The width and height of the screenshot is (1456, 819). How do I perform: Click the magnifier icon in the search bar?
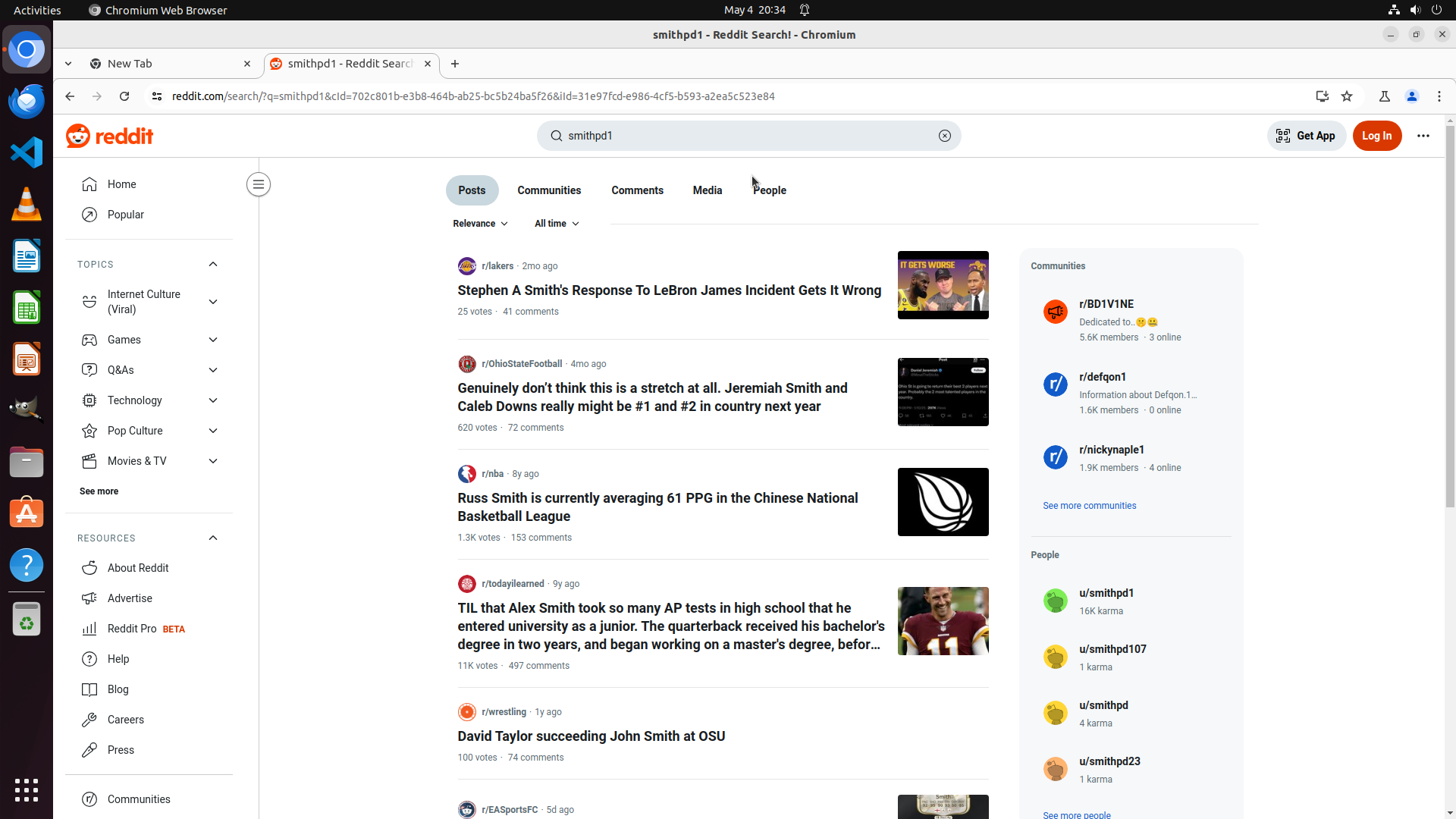(556, 136)
